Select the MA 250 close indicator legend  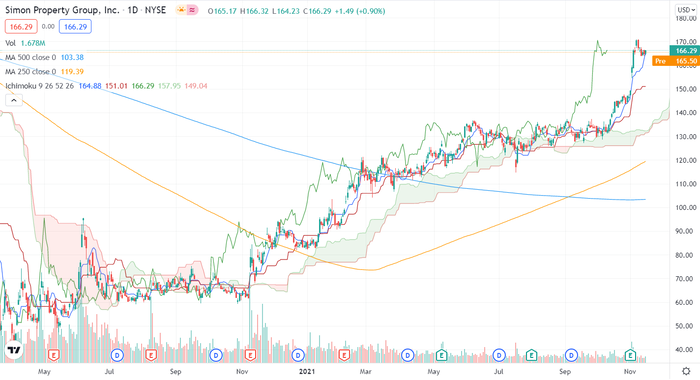[45, 72]
